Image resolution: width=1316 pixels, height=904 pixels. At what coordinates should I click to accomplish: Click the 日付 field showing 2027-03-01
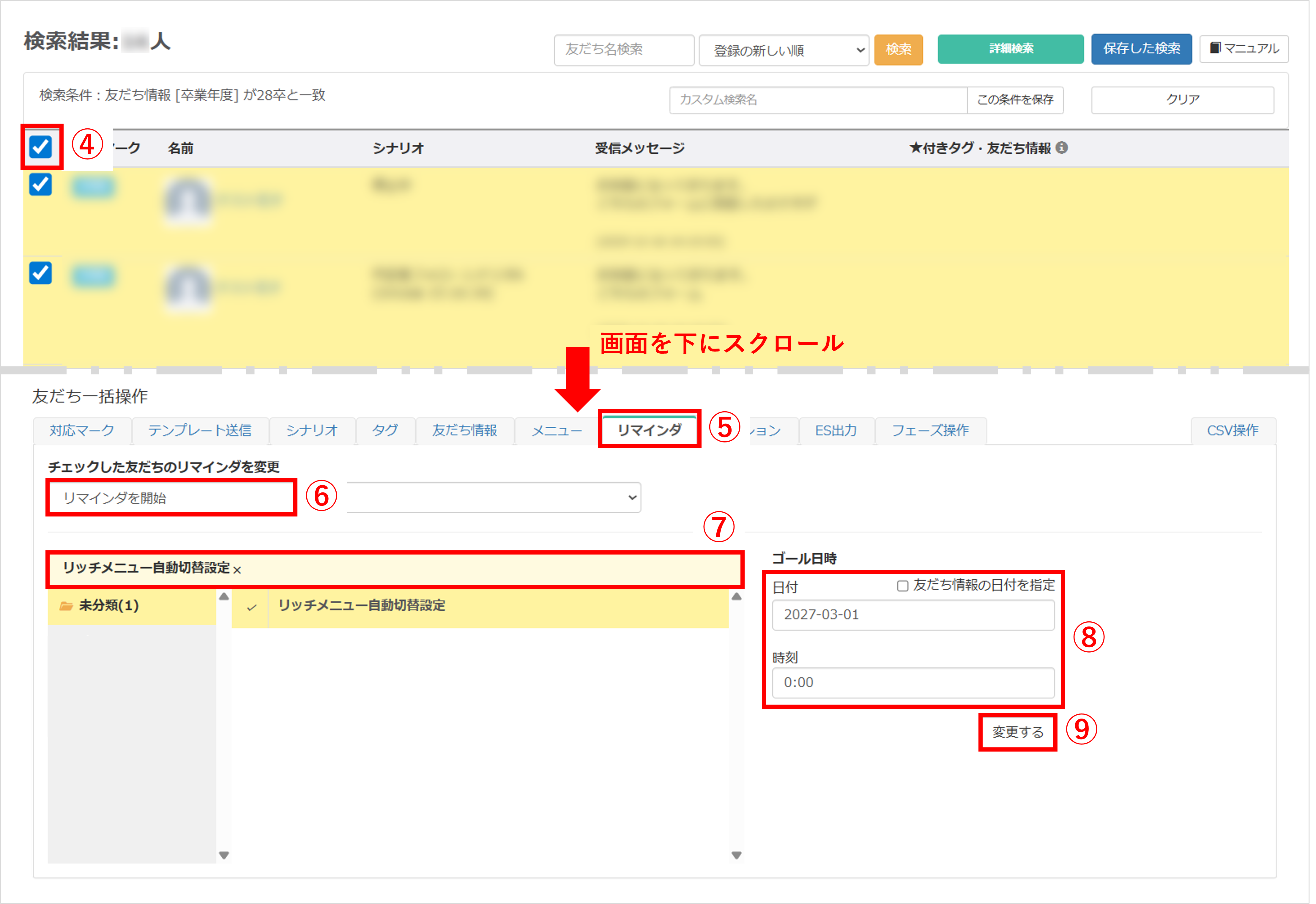pyautogui.click(x=913, y=615)
